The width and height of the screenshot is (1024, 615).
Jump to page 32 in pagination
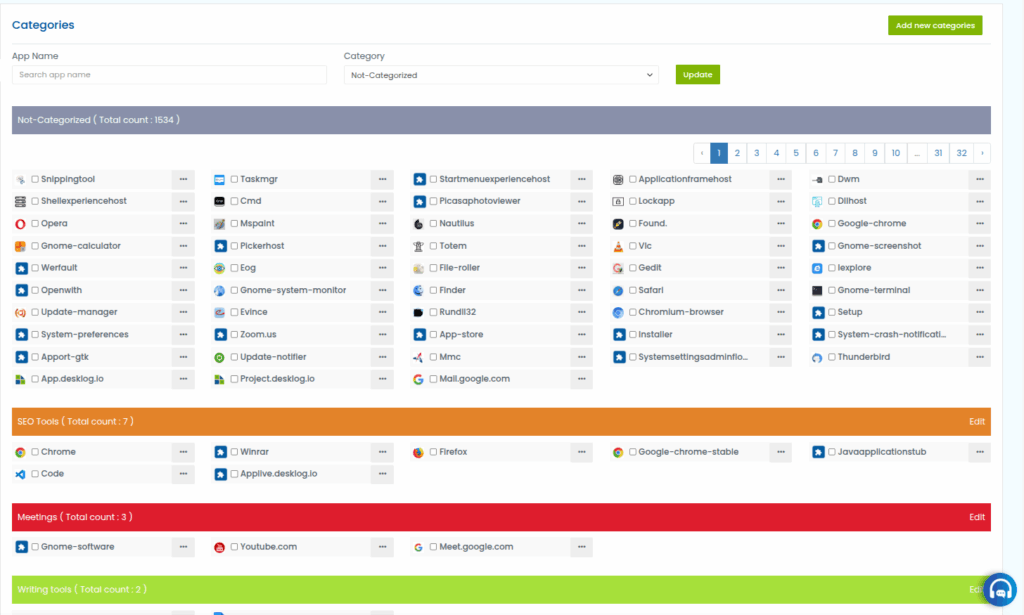tap(961, 153)
